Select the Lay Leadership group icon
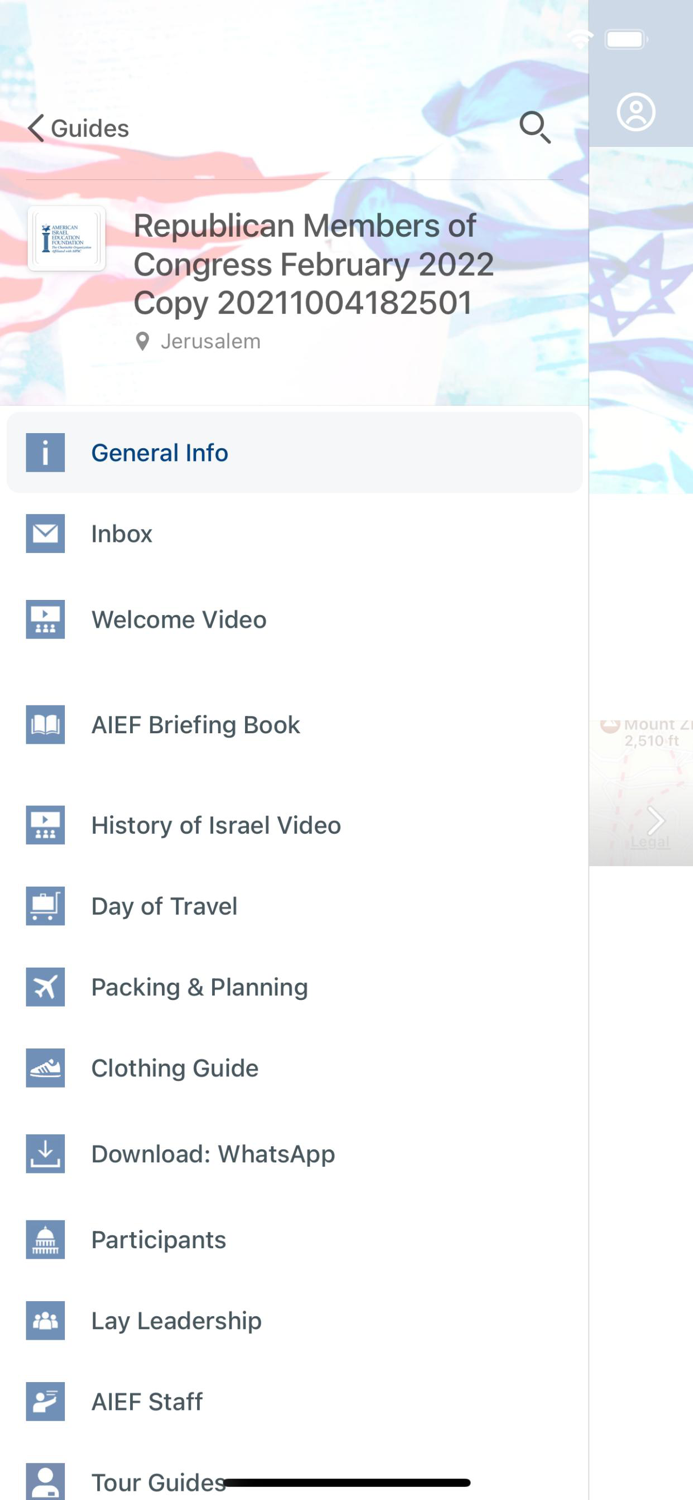 tap(45, 1320)
